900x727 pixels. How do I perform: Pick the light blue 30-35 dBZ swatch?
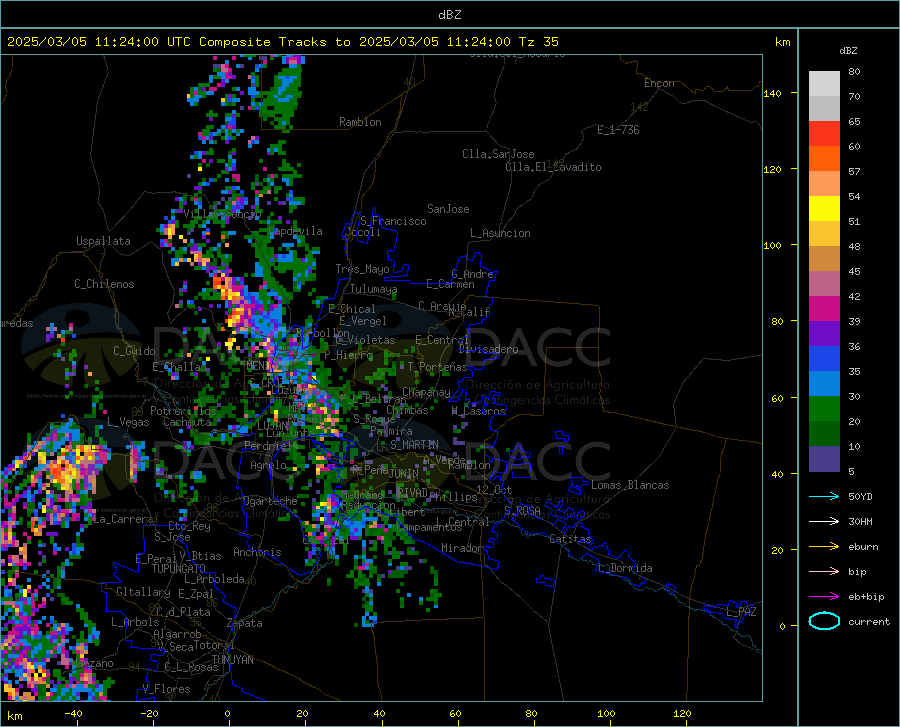point(824,384)
